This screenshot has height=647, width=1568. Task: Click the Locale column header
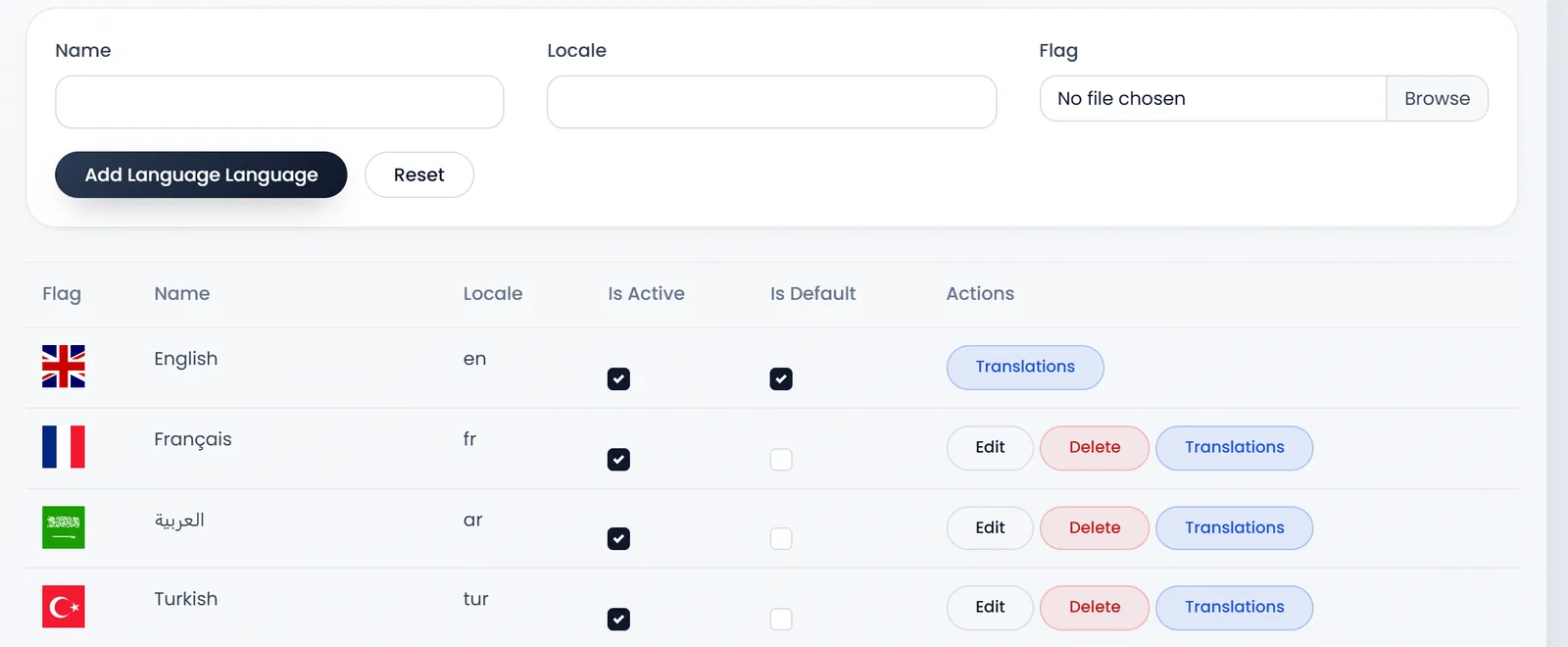click(493, 293)
